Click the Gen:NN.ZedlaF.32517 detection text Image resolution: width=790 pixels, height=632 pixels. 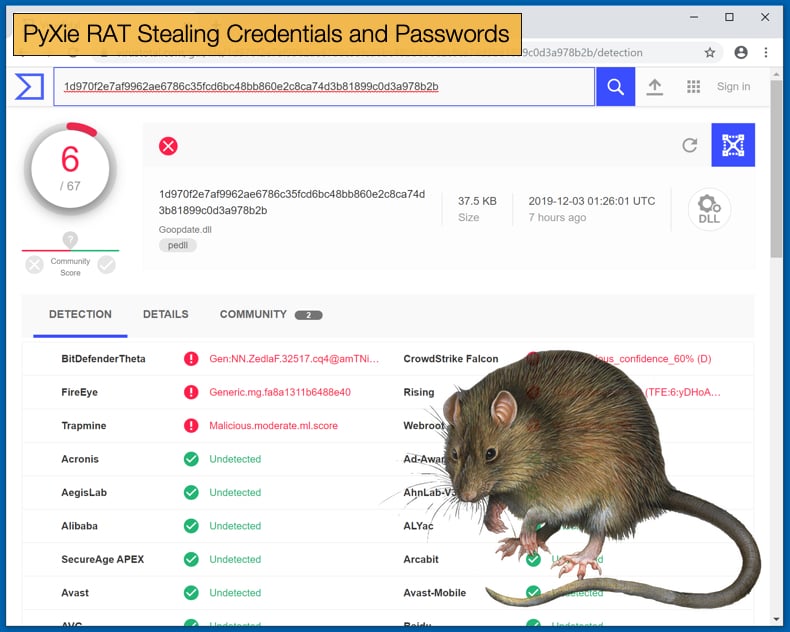click(294, 359)
